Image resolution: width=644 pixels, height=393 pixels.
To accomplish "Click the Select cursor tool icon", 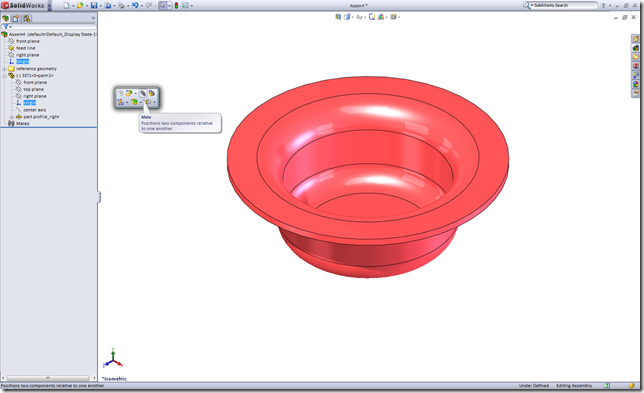I will 163,5.
